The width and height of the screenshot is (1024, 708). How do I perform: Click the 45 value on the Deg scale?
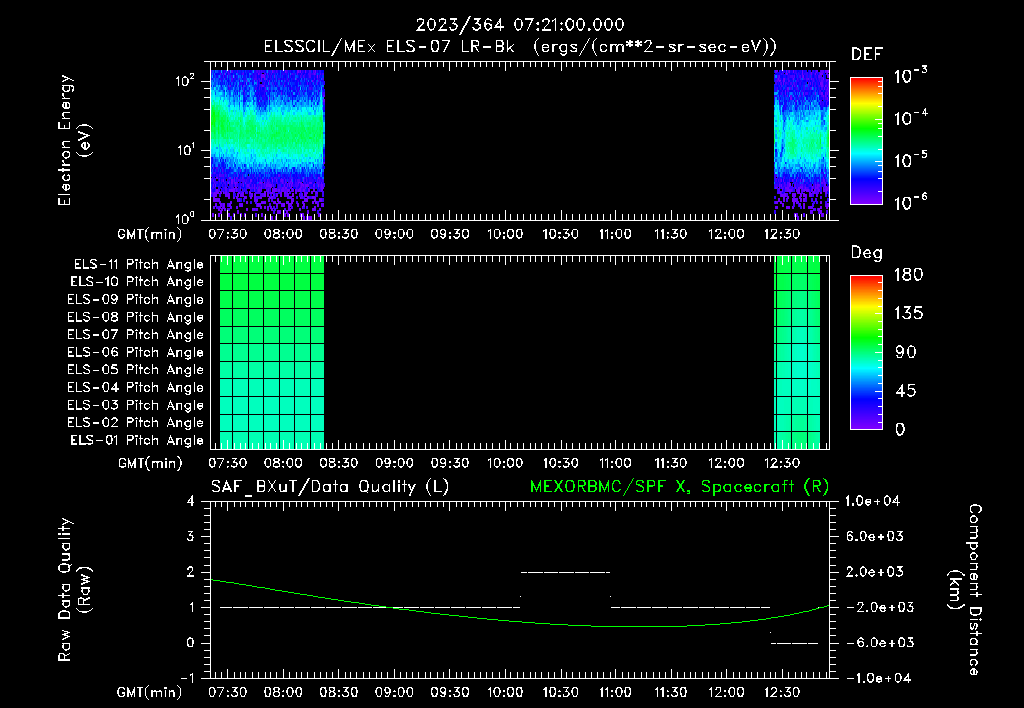908,391
